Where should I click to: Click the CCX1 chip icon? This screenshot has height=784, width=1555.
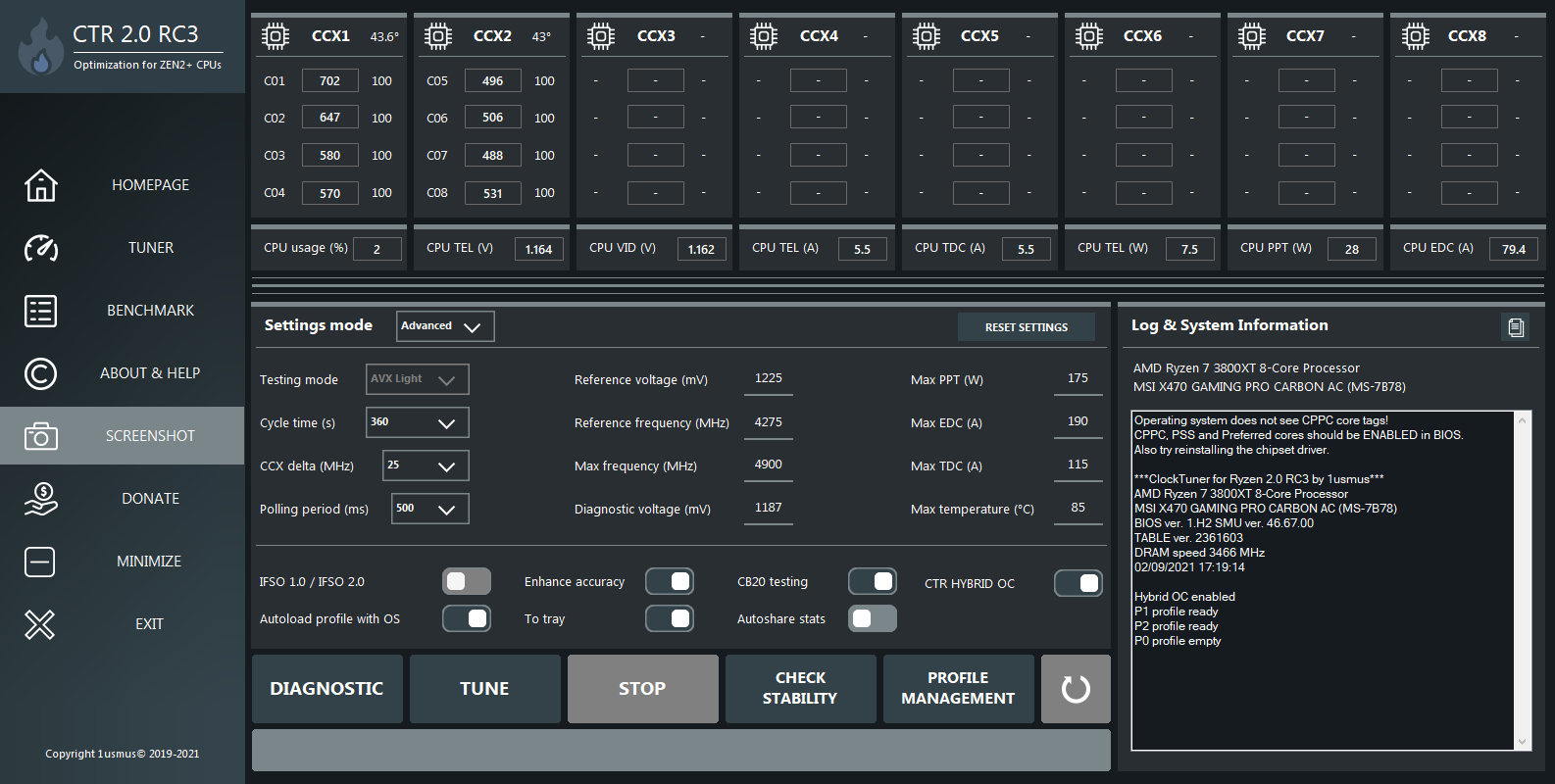click(x=276, y=37)
